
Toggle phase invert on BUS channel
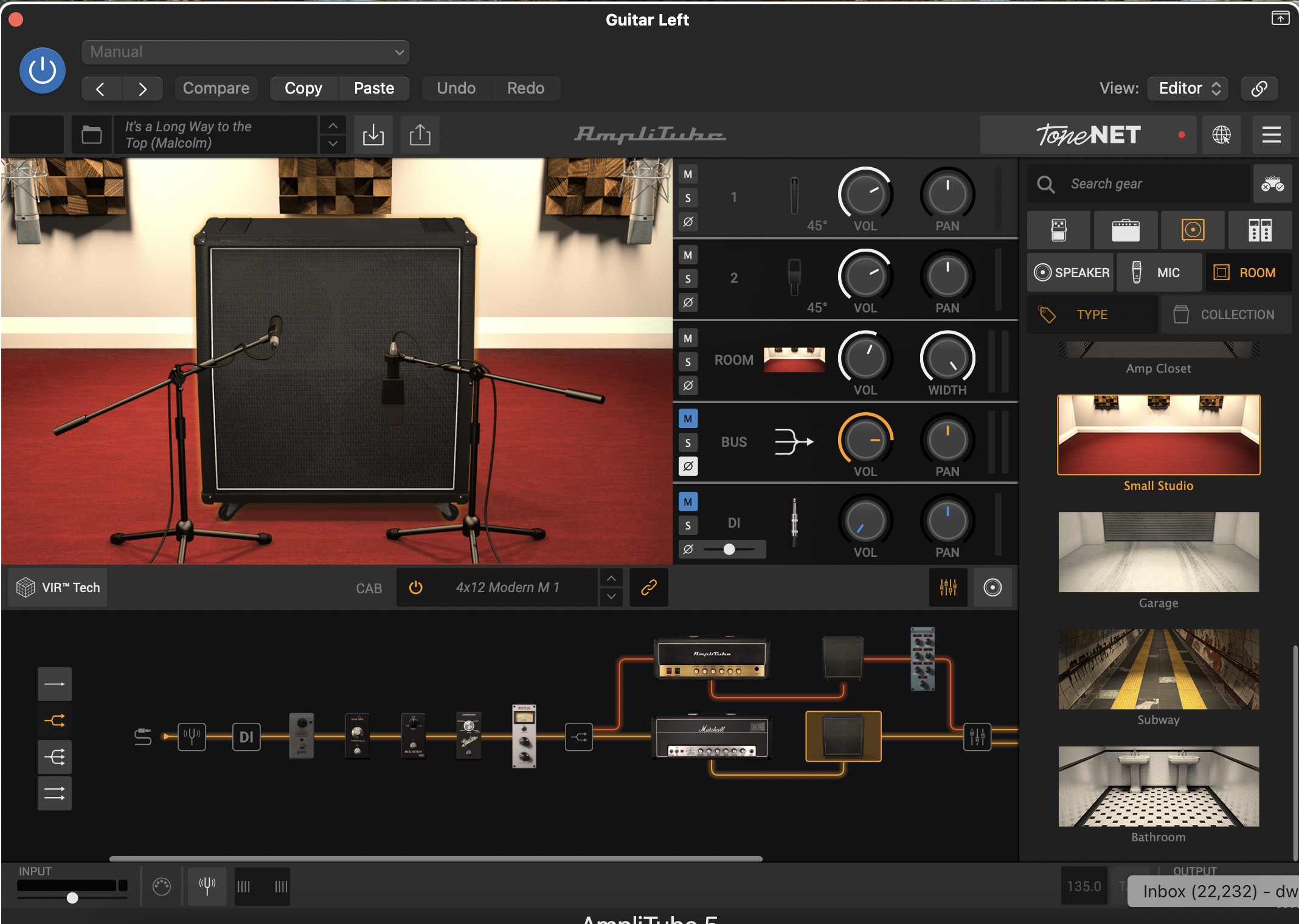pos(688,466)
